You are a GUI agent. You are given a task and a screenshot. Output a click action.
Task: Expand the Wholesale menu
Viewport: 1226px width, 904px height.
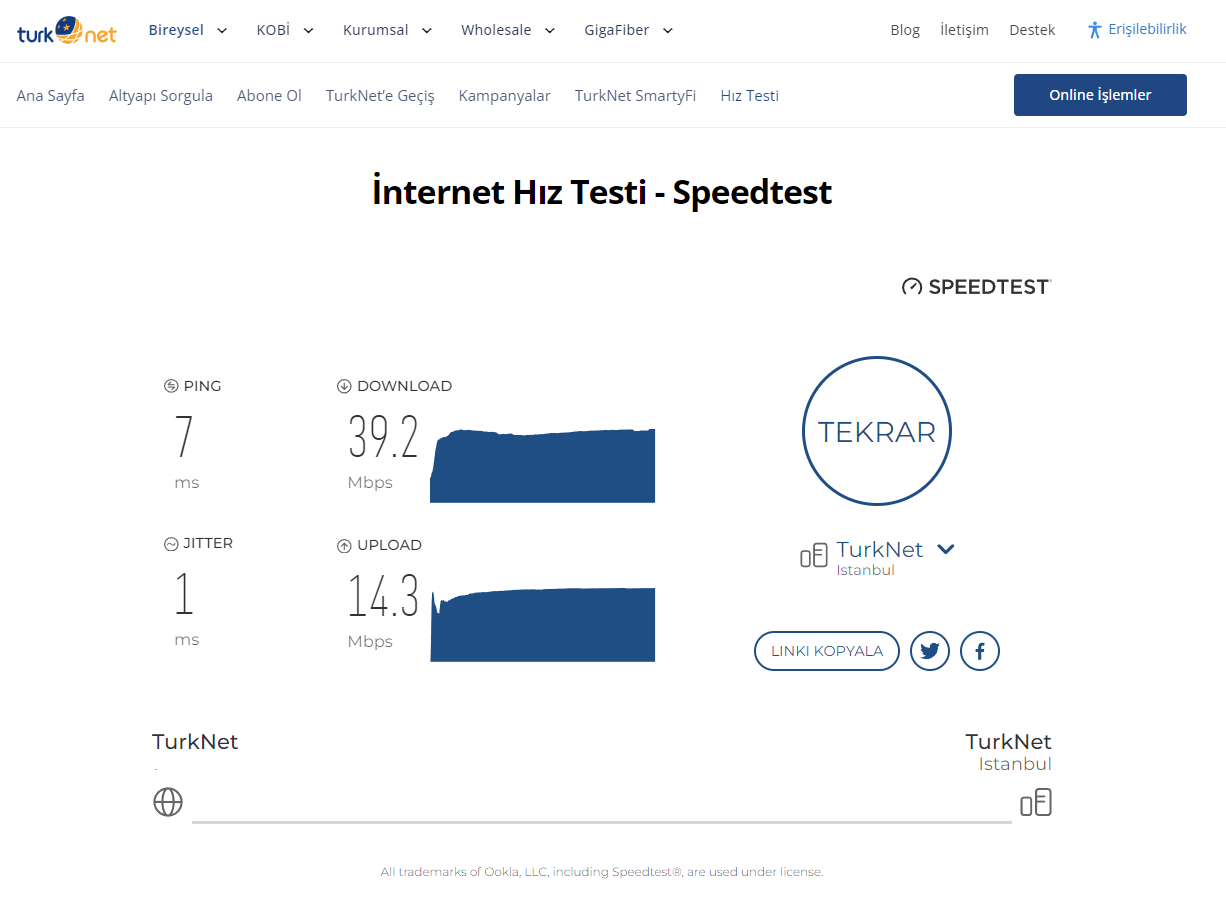click(x=508, y=30)
